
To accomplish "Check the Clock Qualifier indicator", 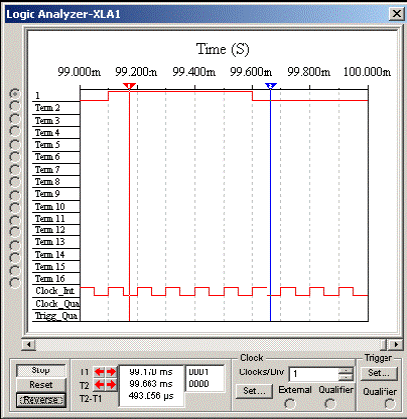I will [330, 404].
